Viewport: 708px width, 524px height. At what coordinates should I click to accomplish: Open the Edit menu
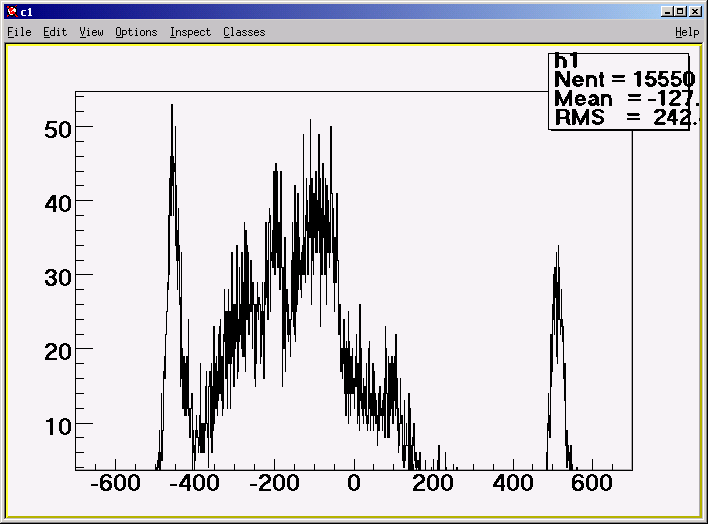point(55,32)
